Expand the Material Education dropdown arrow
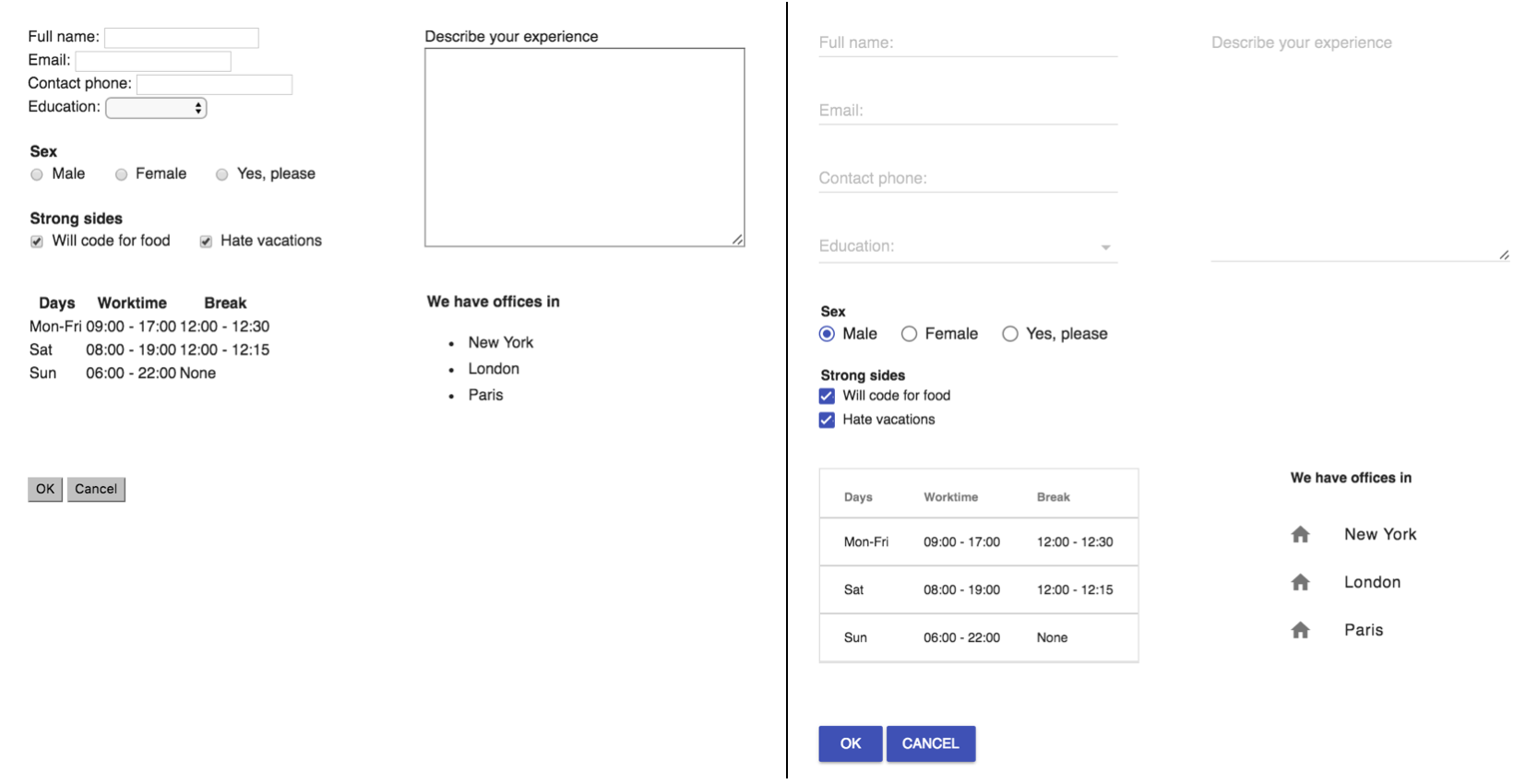This screenshot has height=784, width=1526. pyautogui.click(x=1105, y=247)
